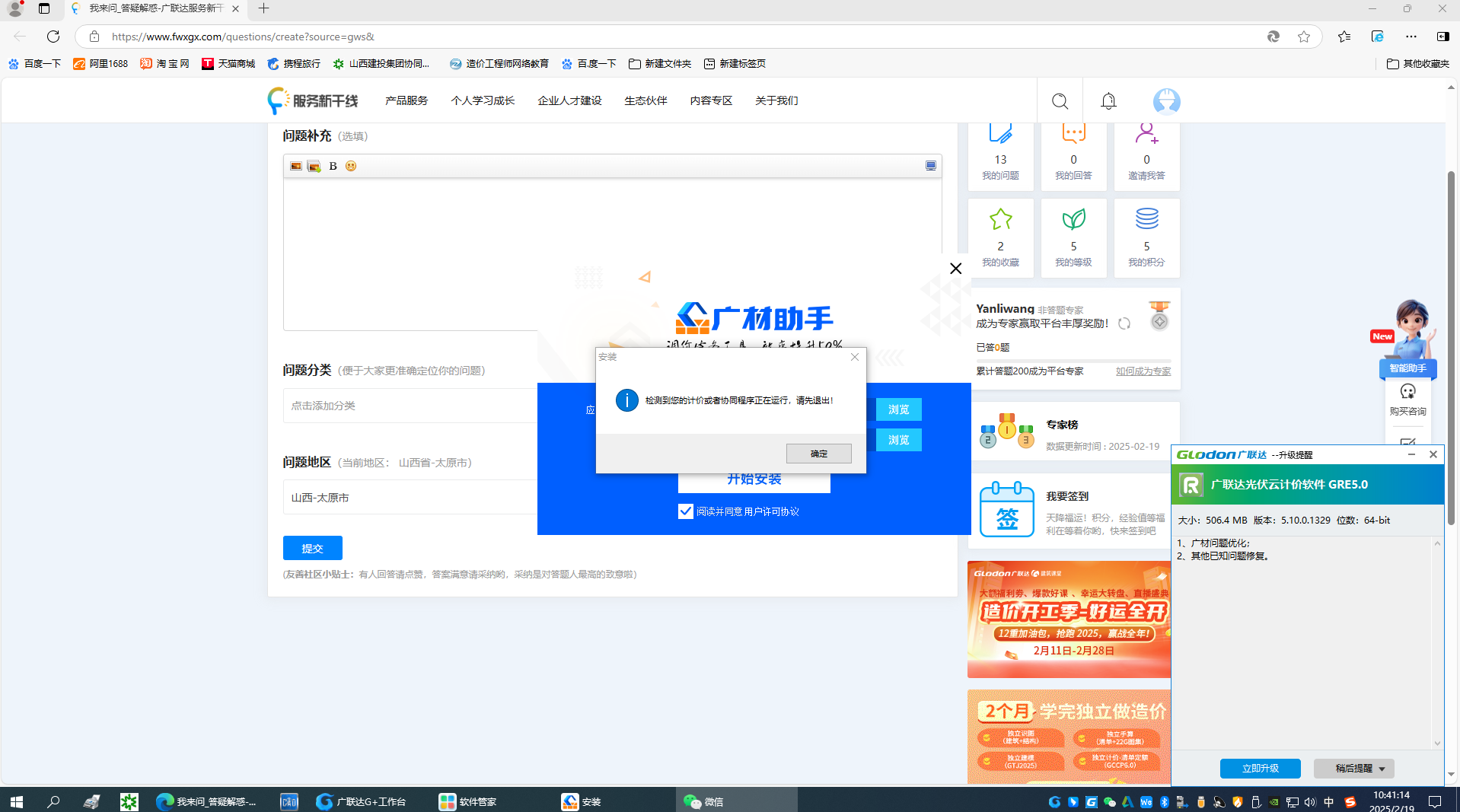Image resolution: width=1460 pixels, height=812 pixels.
Task: Click 确定 in the install dialog
Action: tap(819, 454)
